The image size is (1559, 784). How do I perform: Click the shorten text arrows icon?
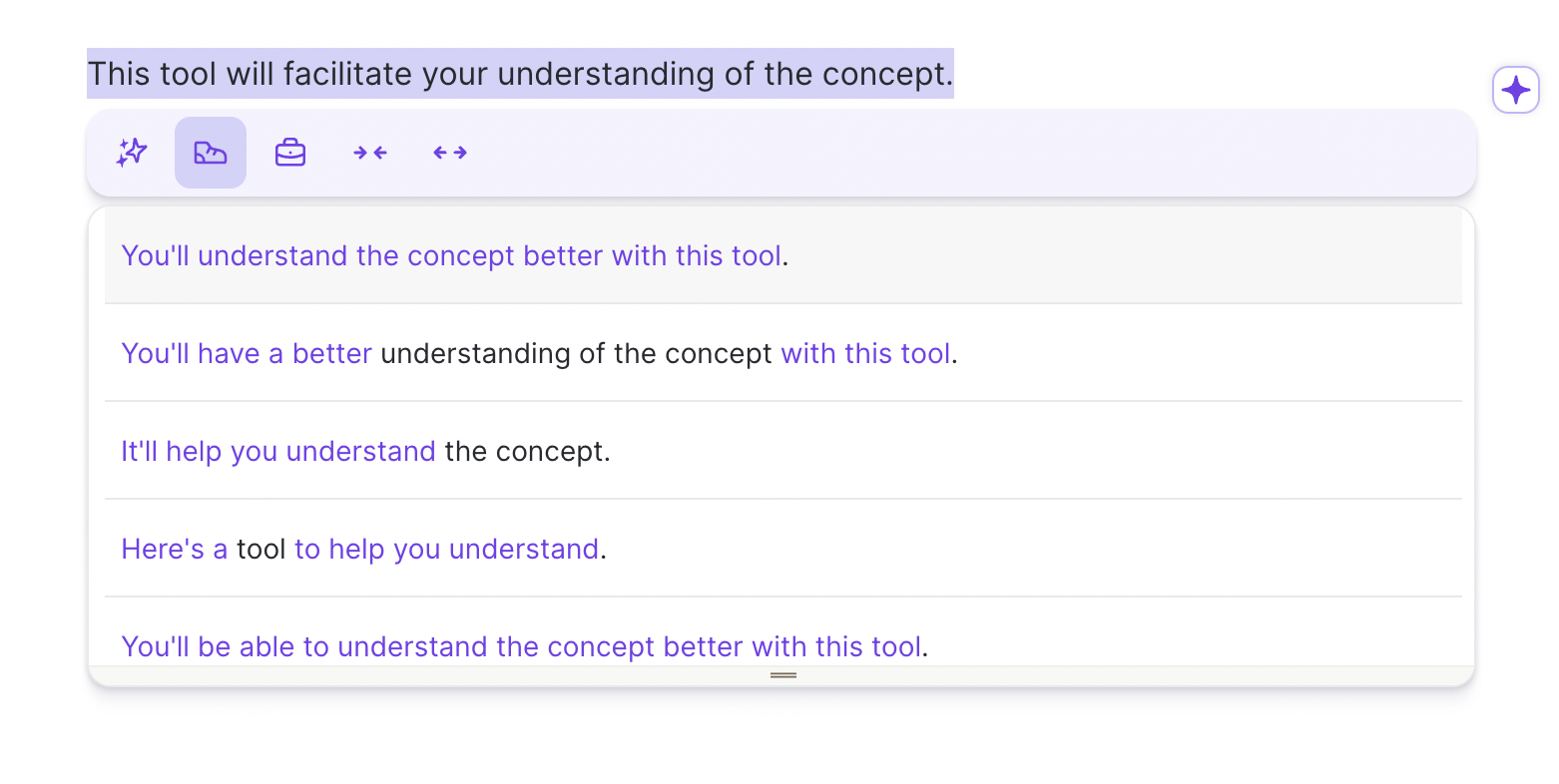pyautogui.click(x=369, y=152)
